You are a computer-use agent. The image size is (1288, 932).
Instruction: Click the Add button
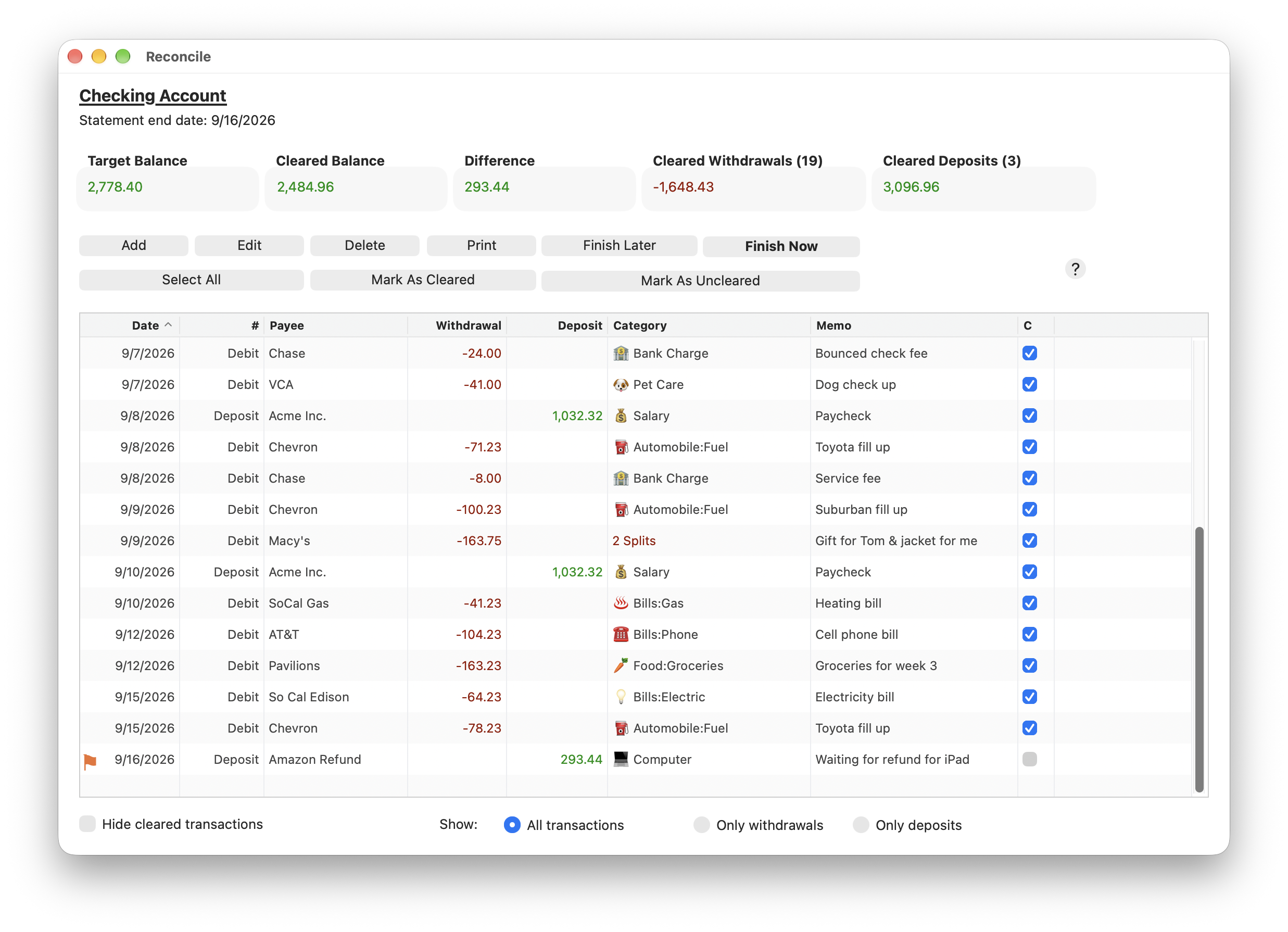[x=133, y=245]
